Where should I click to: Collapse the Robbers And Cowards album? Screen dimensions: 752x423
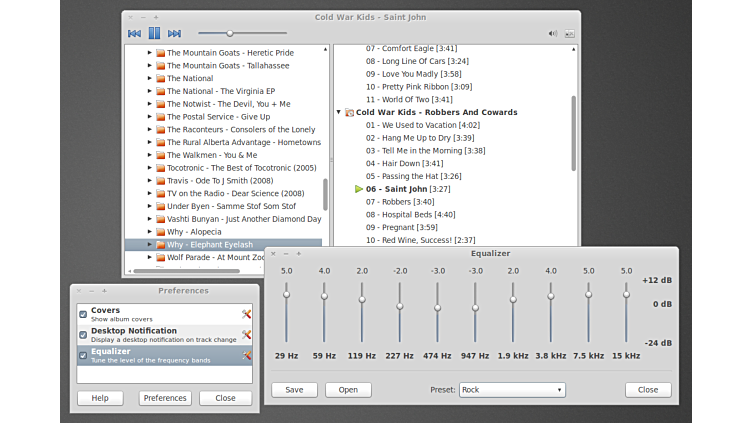(x=339, y=113)
